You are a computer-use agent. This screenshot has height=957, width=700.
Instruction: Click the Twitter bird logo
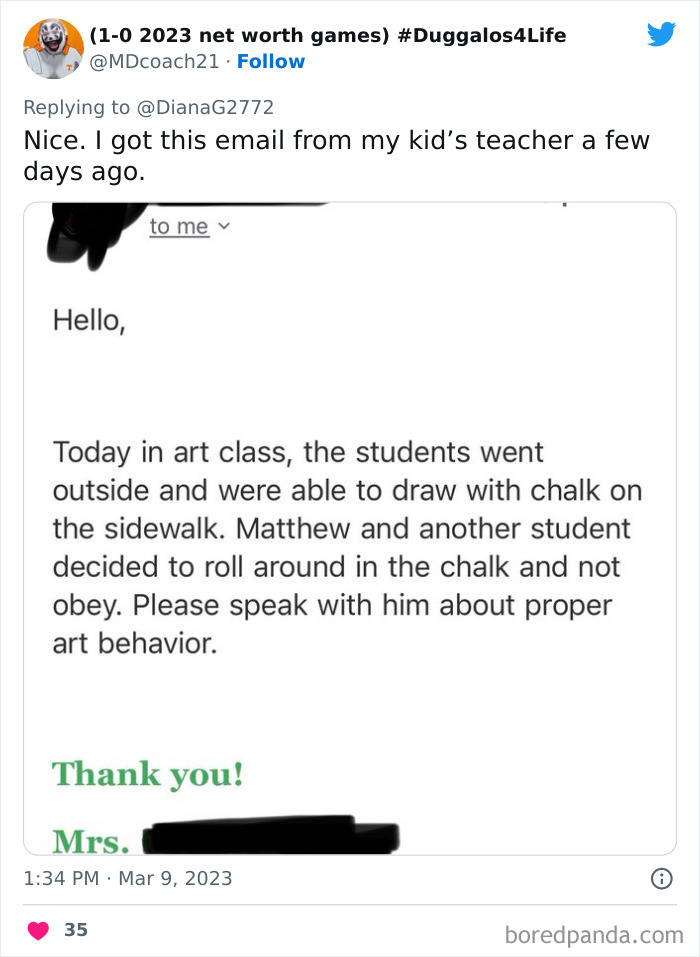click(x=662, y=34)
